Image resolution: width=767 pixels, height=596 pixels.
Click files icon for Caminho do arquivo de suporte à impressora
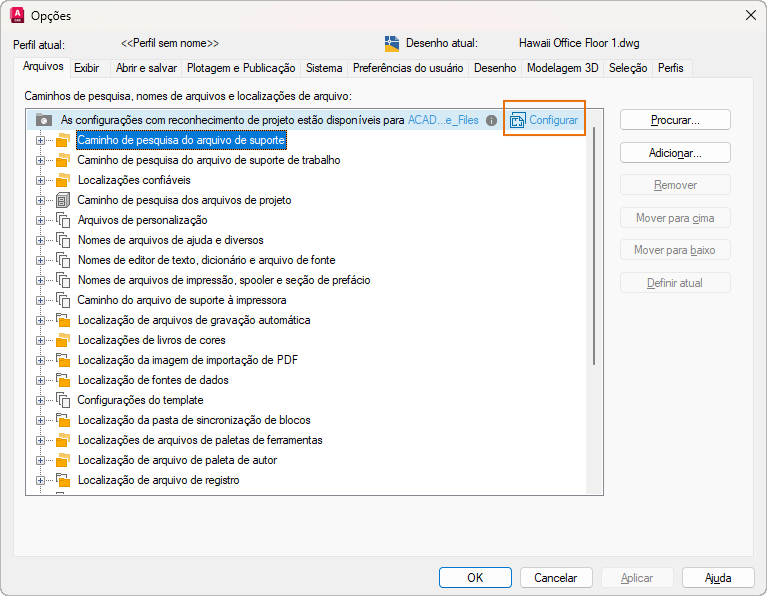(63, 300)
